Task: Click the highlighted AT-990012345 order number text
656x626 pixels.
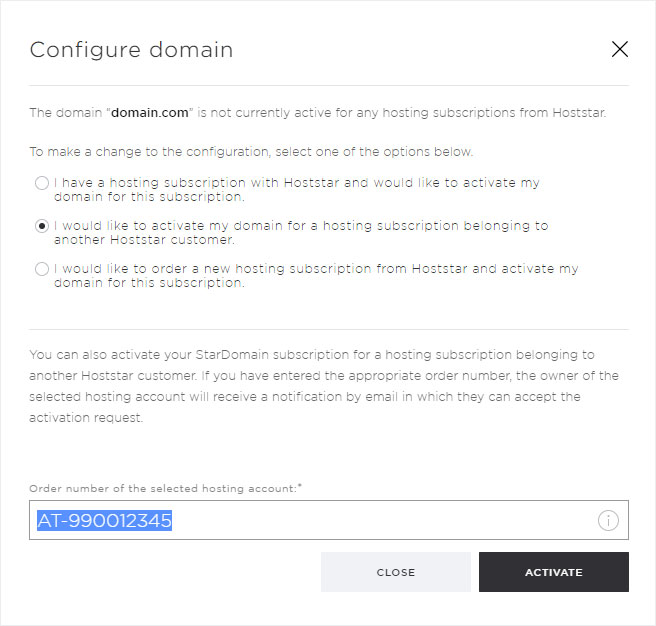Action: [x=105, y=521]
